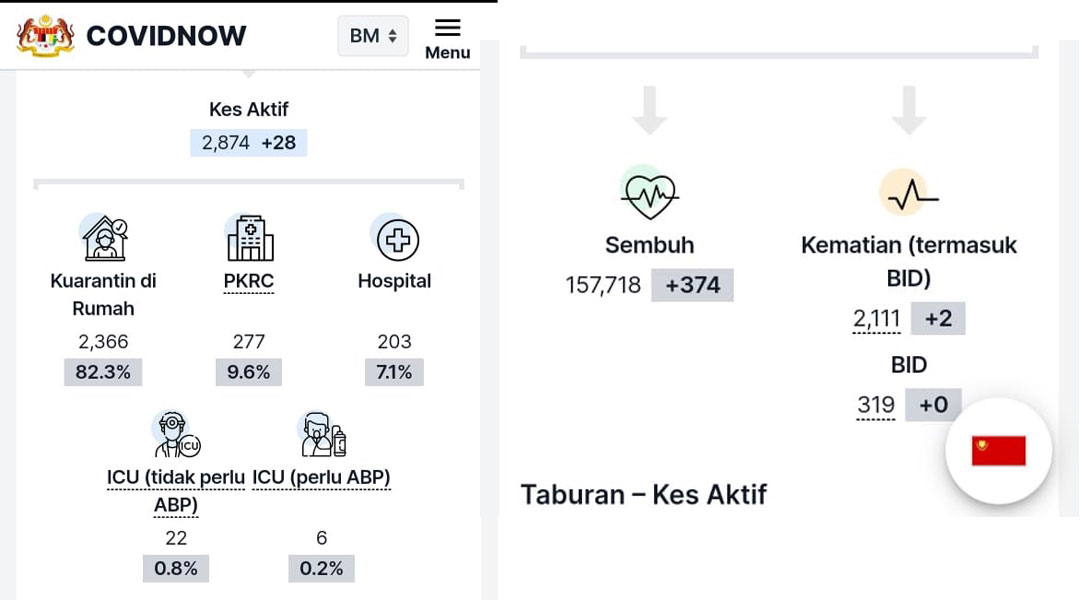Click the red flag floating button
The image size is (1080, 600).
998,451
